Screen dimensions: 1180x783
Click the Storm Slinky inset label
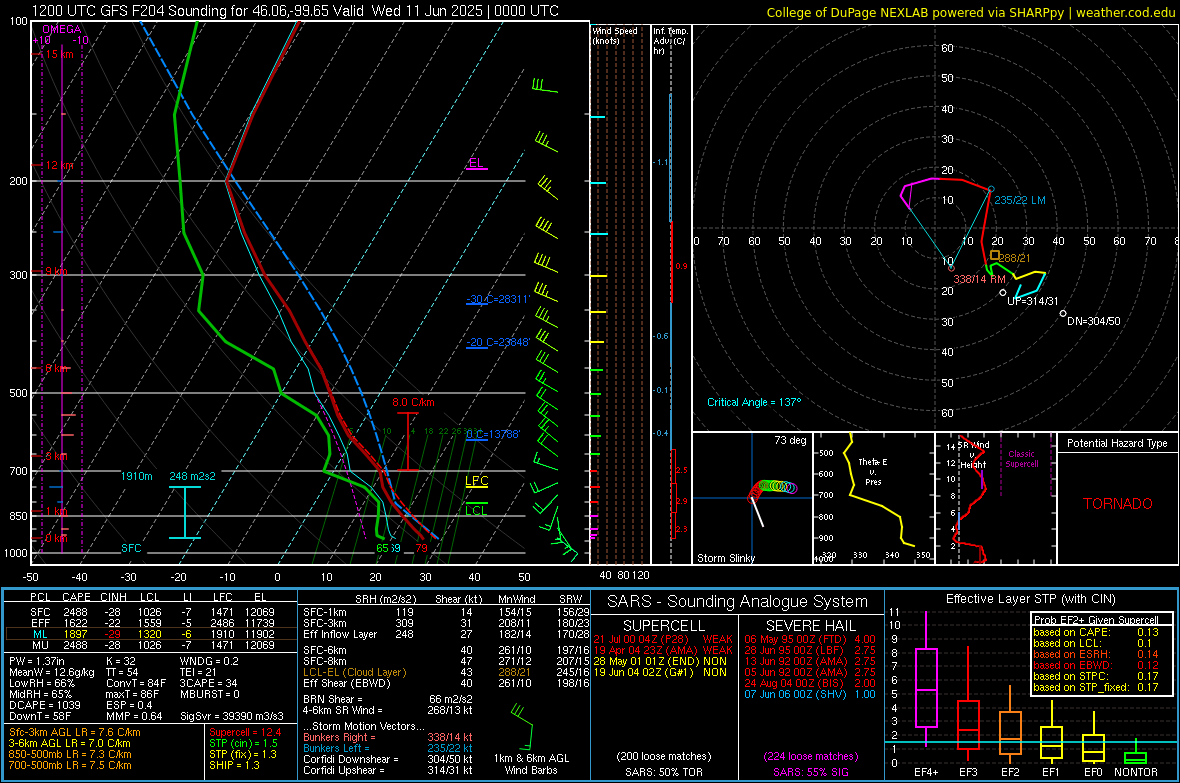(725, 558)
